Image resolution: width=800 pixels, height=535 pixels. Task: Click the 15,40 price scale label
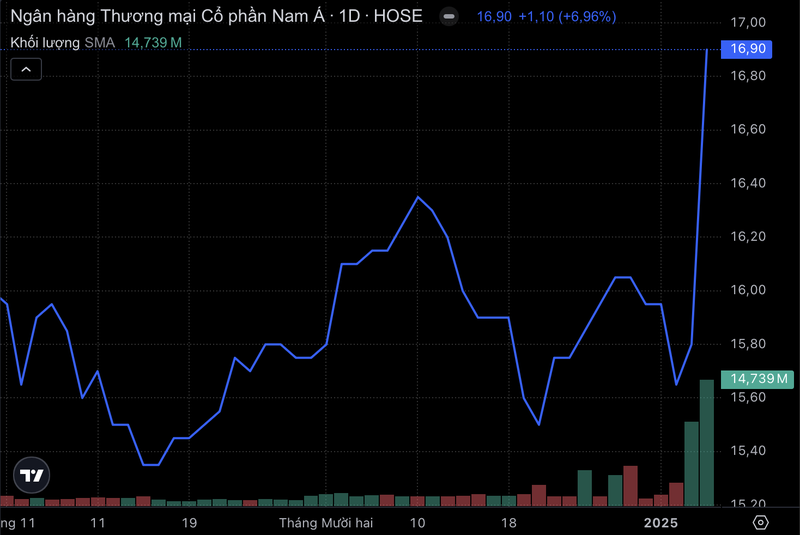[x=748, y=451]
